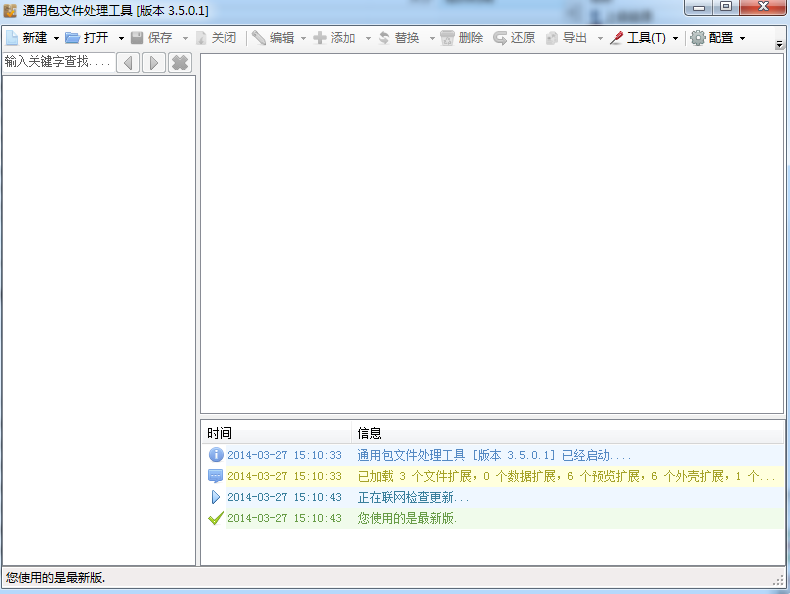Image resolution: width=790 pixels, height=594 pixels.
Task: Click the 关闭 (Close file) toolbar icon
Action: coord(201,38)
